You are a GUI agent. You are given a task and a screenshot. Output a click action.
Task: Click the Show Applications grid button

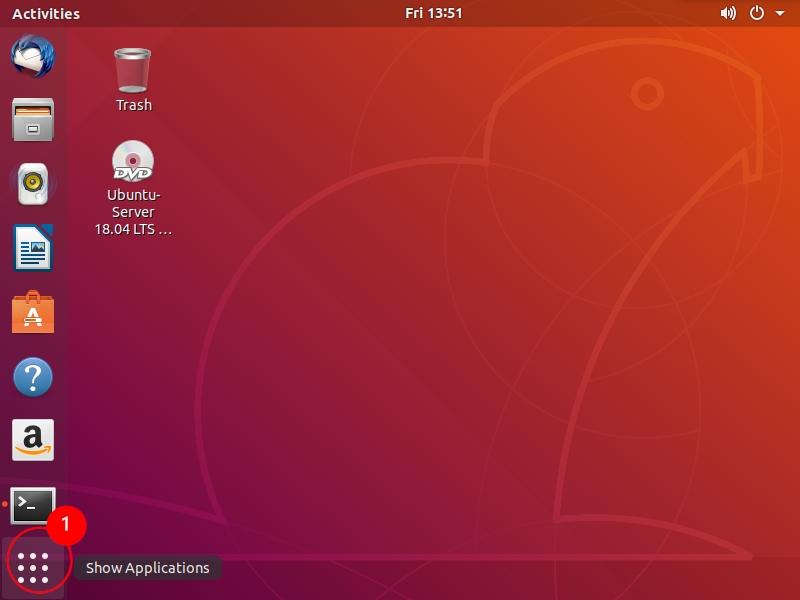click(x=33, y=567)
